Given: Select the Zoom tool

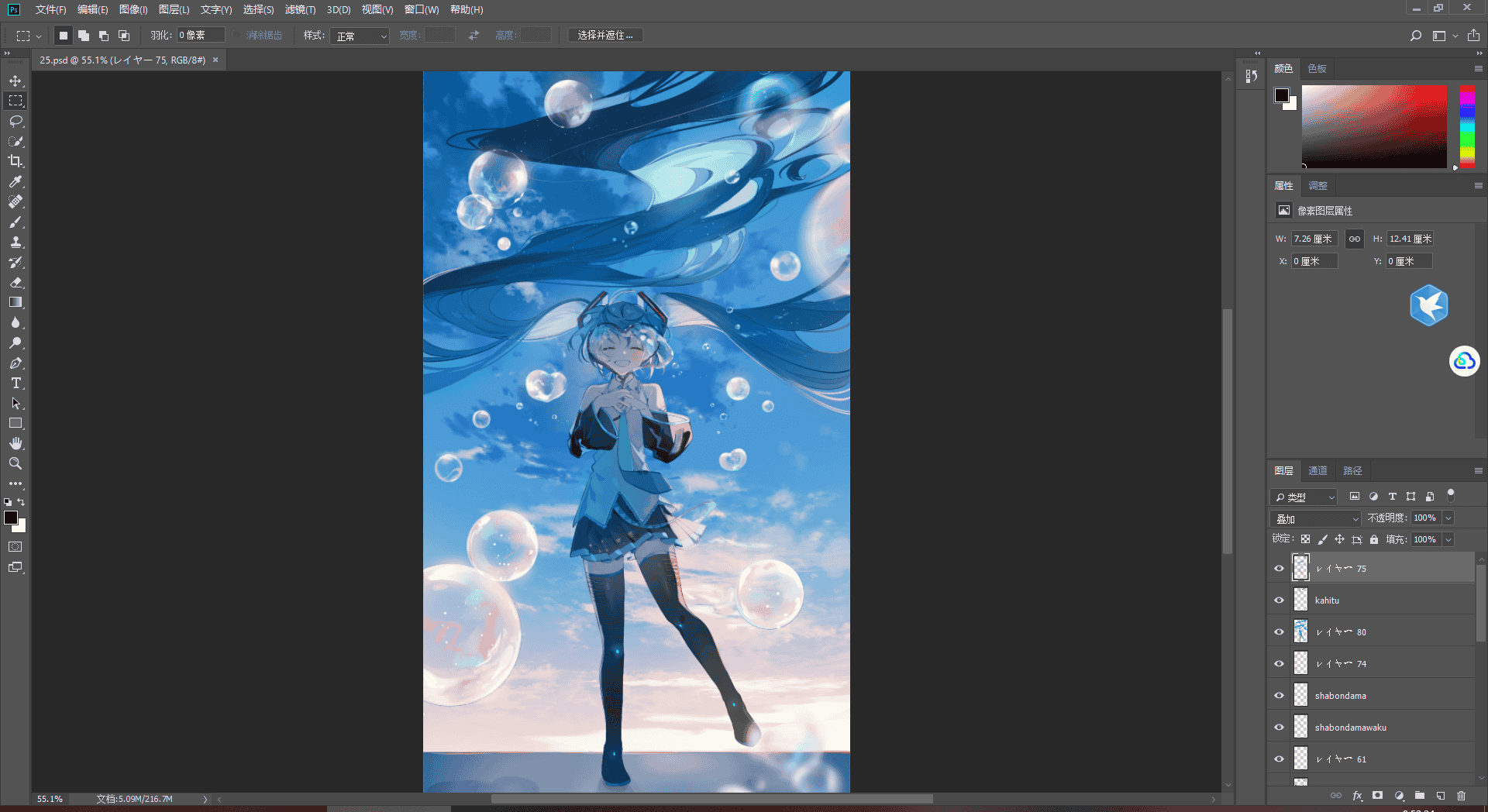Looking at the screenshot, I should [15, 463].
